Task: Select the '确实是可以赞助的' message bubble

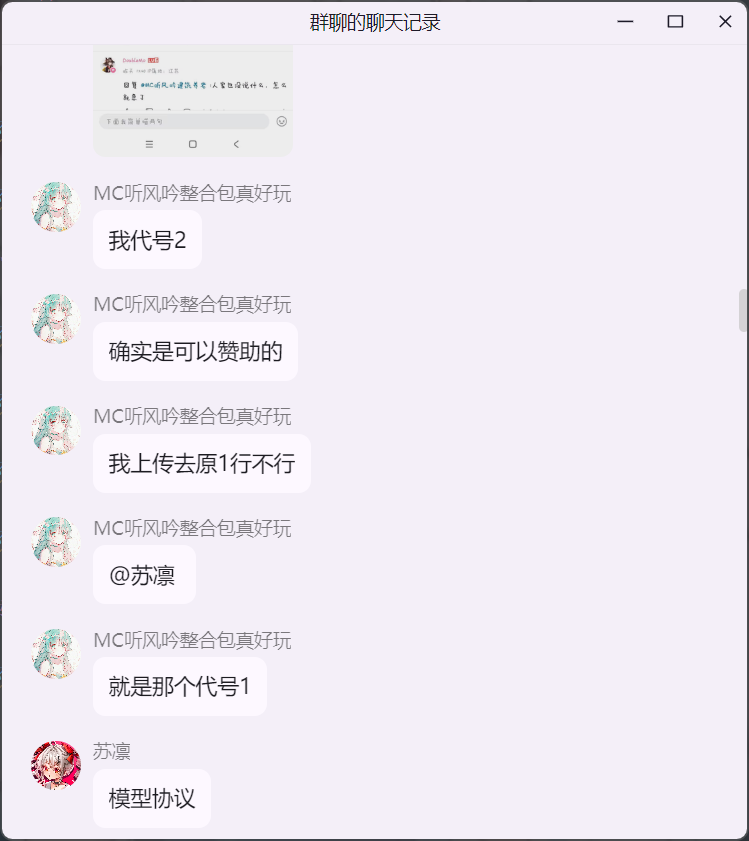Action: [195, 352]
